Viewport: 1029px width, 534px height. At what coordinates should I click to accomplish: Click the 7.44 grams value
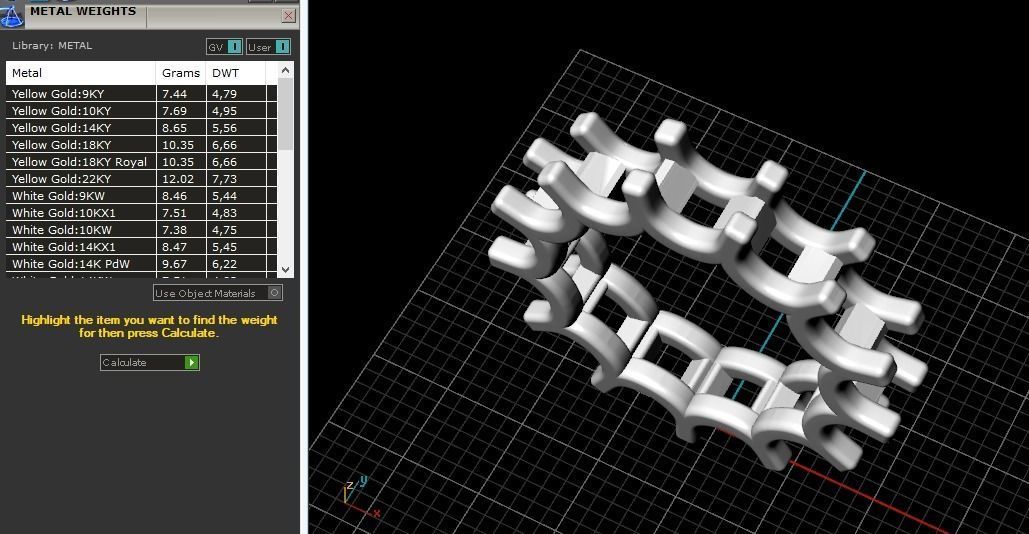(x=175, y=94)
